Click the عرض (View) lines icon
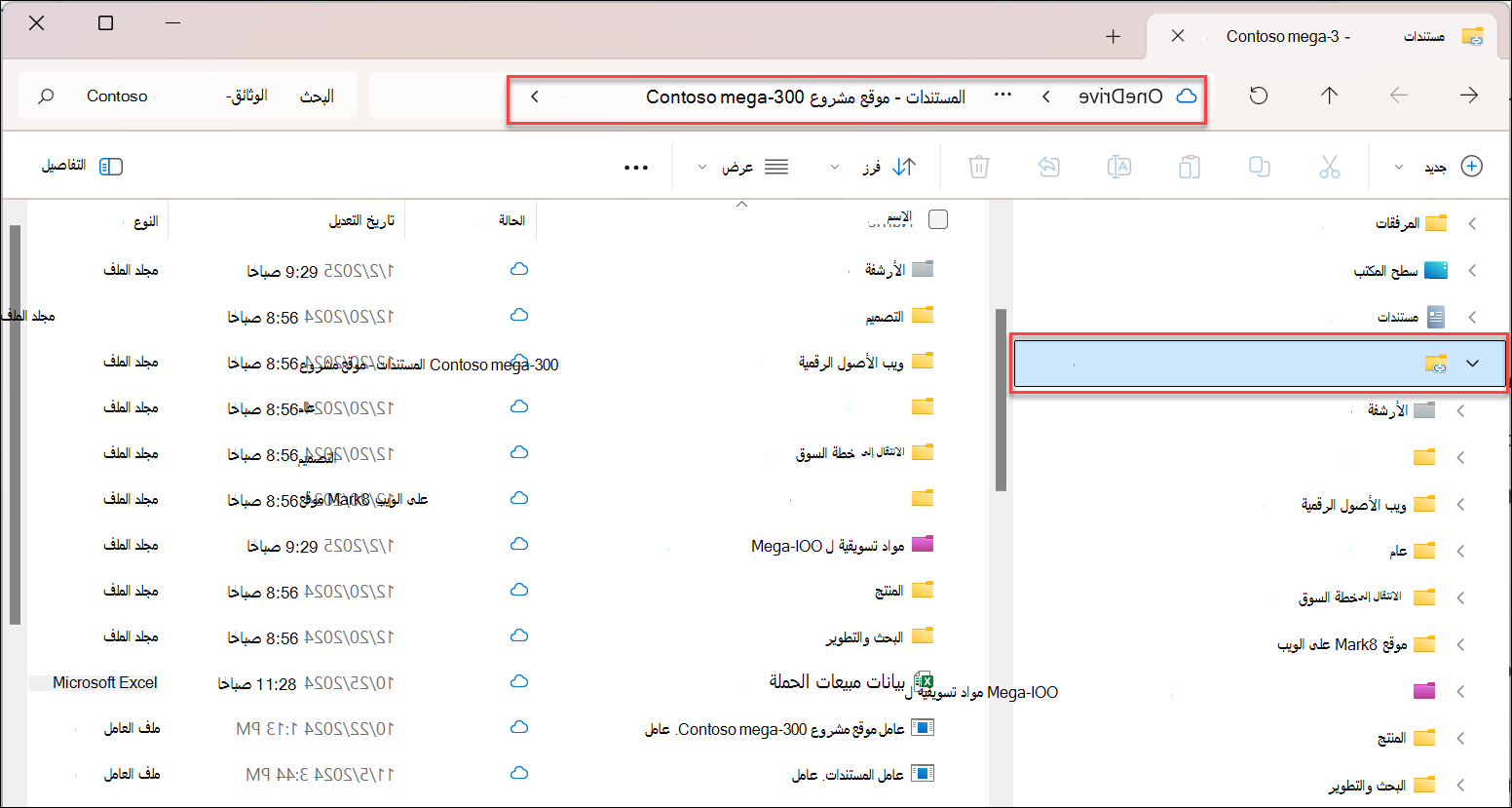1512x808 pixels. 776,167
